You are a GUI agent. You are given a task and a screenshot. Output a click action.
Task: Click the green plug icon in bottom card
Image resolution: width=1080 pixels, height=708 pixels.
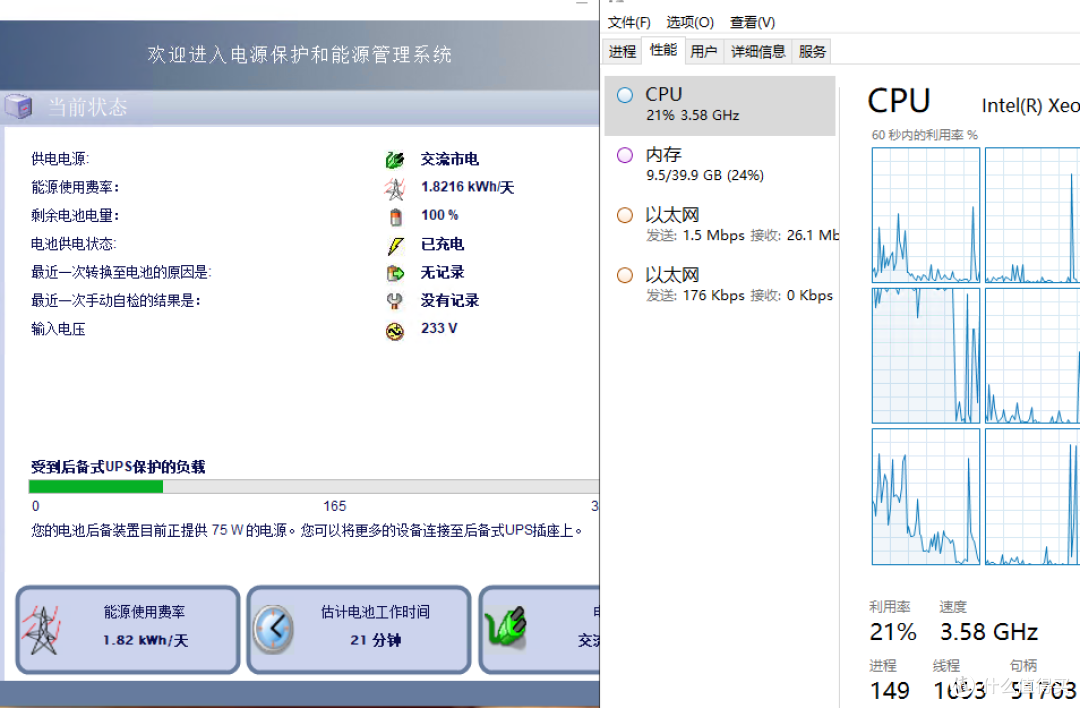506,626
